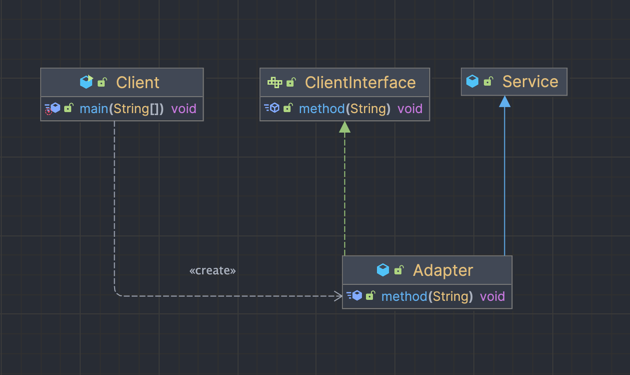Click the public visibility icon next to main(String[])
This screenshot has height=375, width=630.
coord(69,108)
